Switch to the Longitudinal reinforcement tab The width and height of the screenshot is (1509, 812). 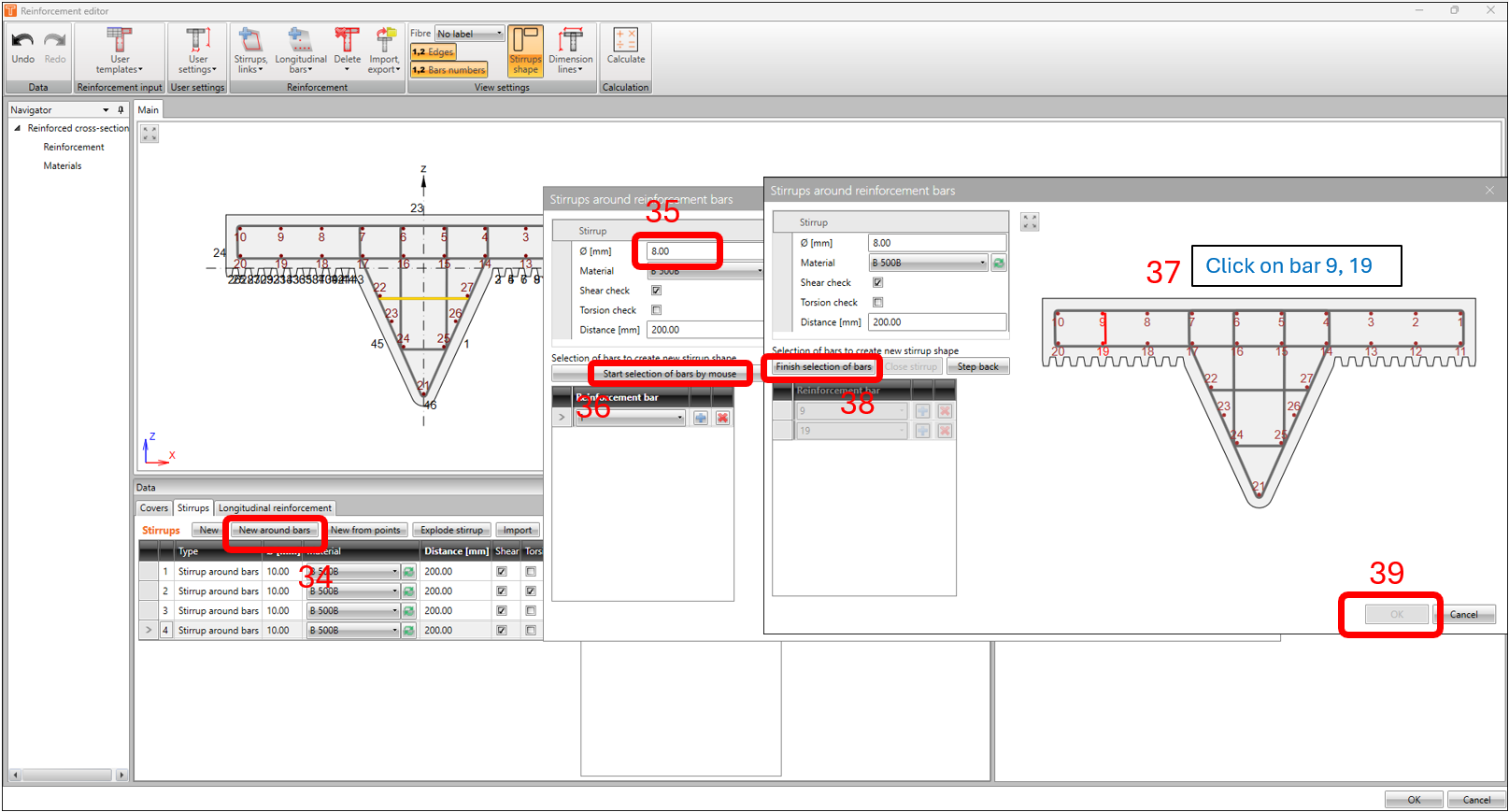pyautogui.click(x=275, y=508)
